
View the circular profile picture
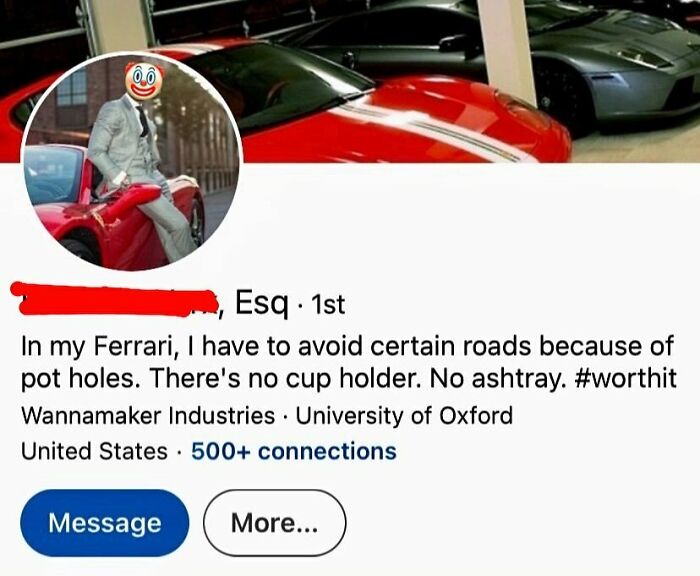[130, 162]
